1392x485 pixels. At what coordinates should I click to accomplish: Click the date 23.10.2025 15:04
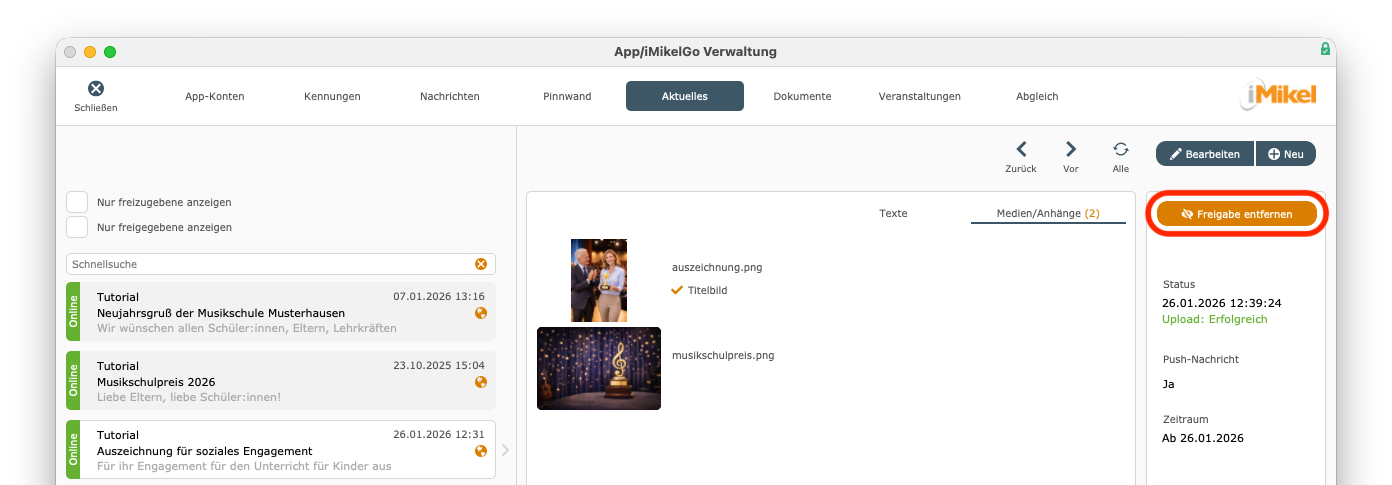tap(439, 365)
